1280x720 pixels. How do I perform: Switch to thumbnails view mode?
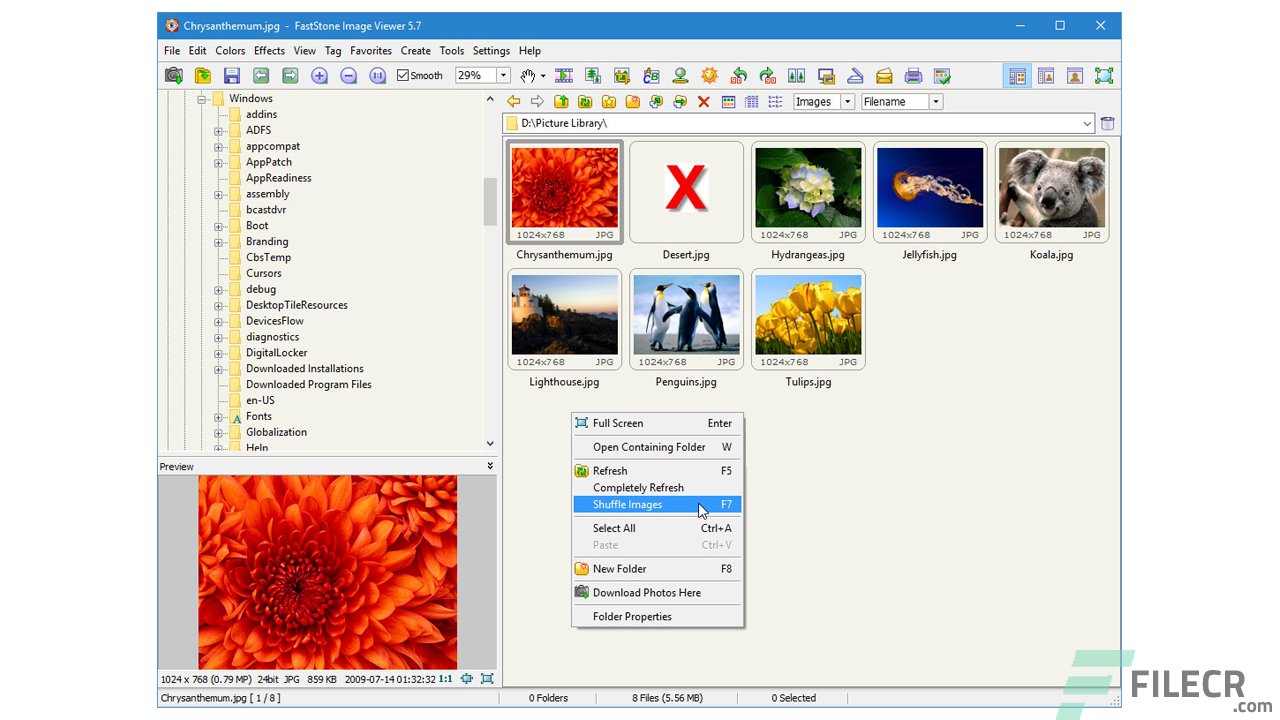click(728, 102)
